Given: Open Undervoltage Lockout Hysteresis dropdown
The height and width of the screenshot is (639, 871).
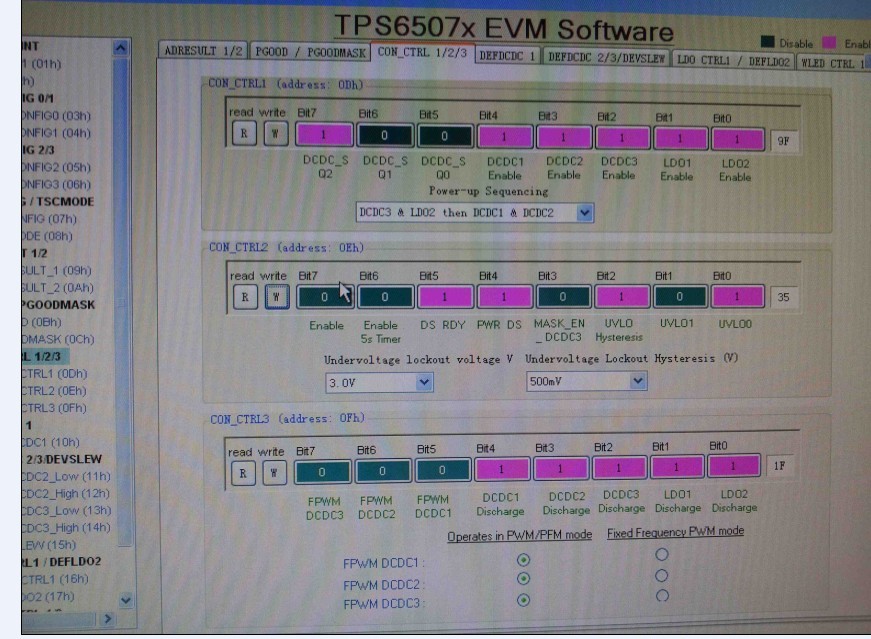Looking at the screenshot, I should 587,381.
